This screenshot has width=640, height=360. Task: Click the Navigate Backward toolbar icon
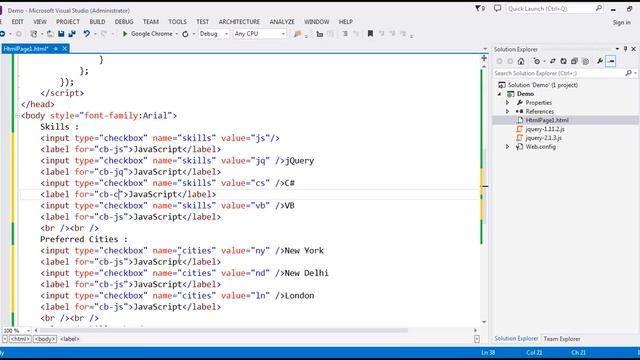[2, 34]
